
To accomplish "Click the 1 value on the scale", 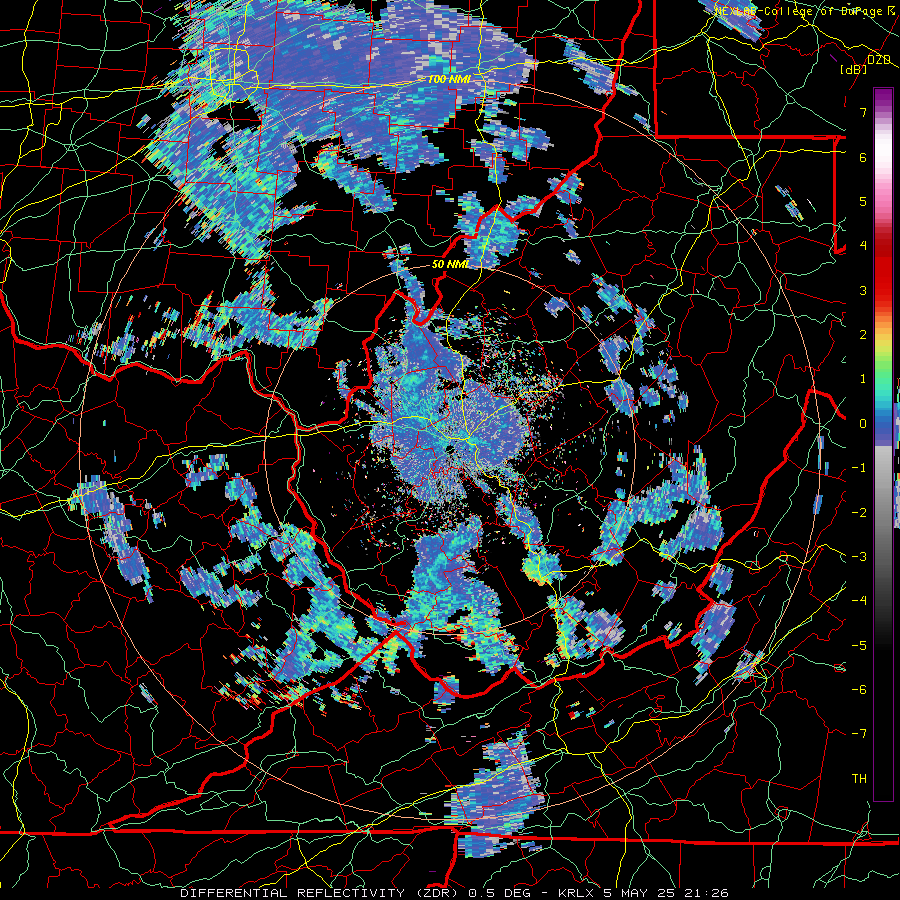I will tap(863, 379).
